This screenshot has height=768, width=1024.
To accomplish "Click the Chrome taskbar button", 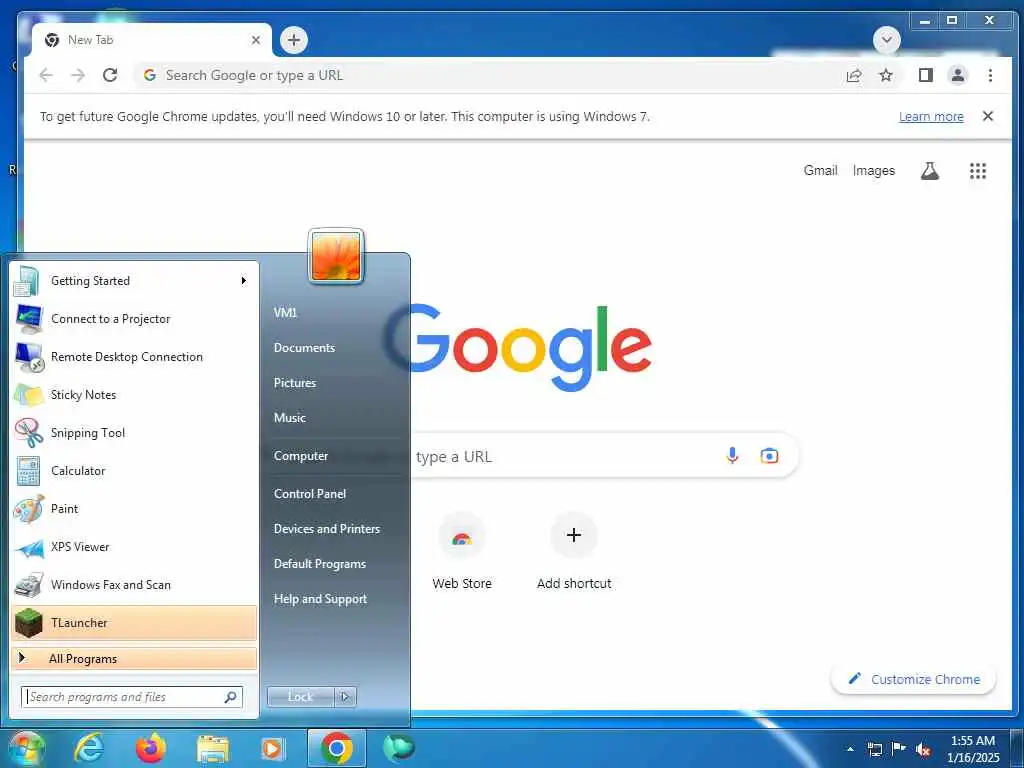I will point(337,748).
